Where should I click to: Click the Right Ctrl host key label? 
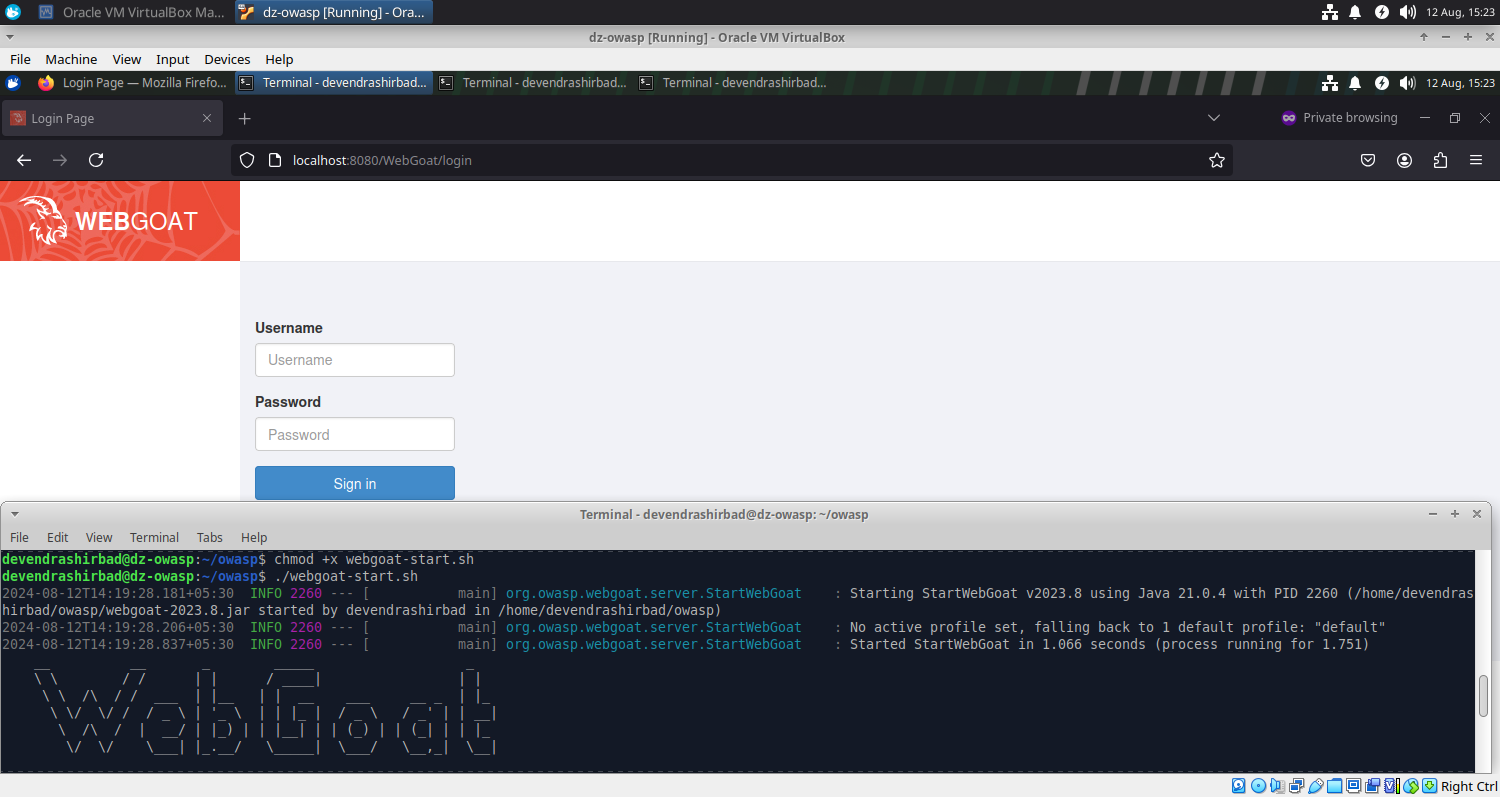click(1470, 786)
